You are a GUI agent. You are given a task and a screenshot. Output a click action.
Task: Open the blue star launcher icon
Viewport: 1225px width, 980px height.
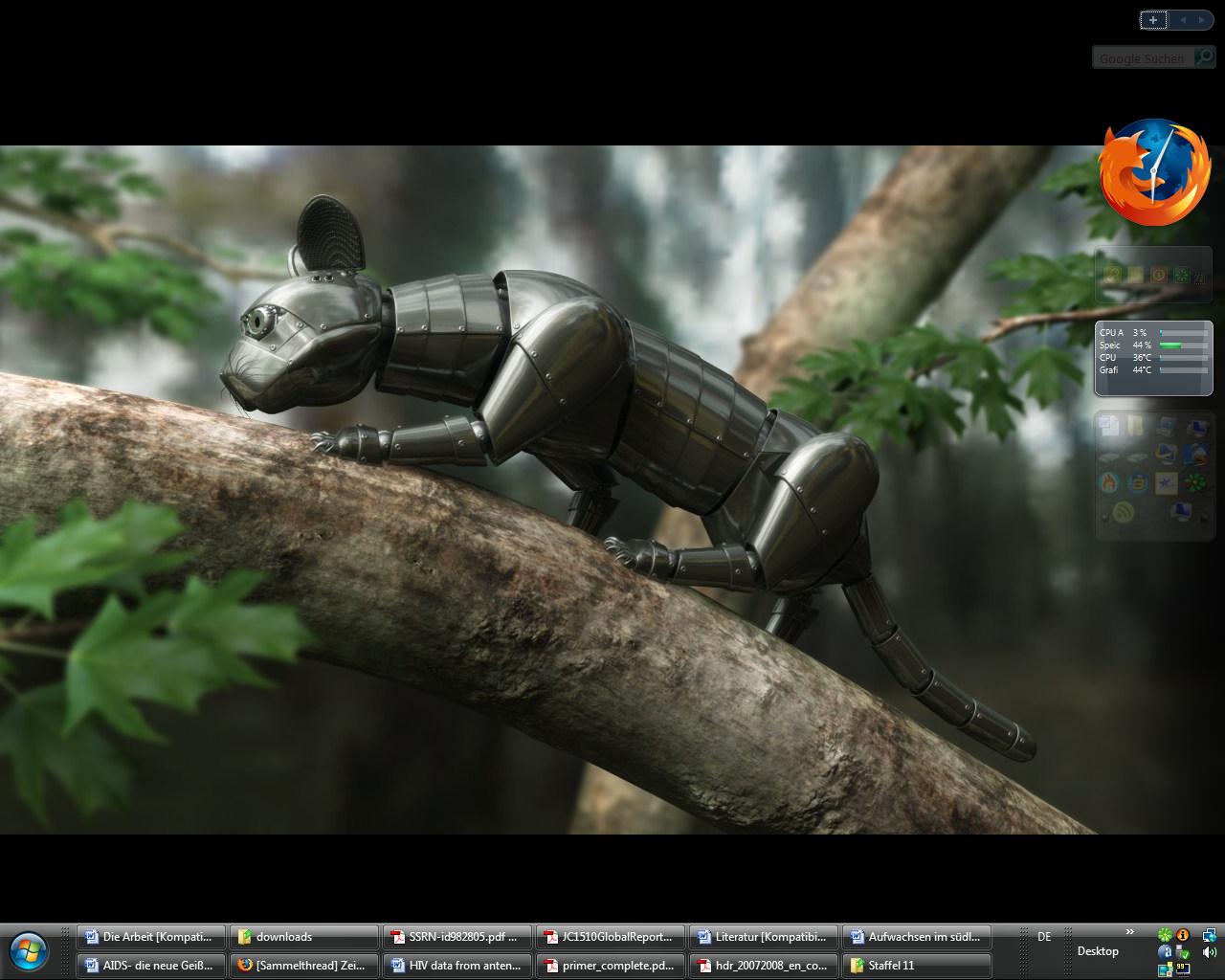click(x=1166, y=483)
